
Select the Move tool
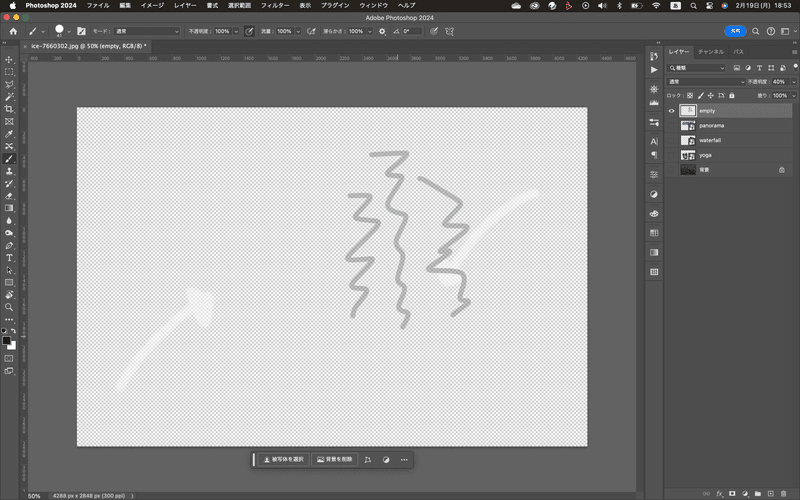[x=9, y=60]
